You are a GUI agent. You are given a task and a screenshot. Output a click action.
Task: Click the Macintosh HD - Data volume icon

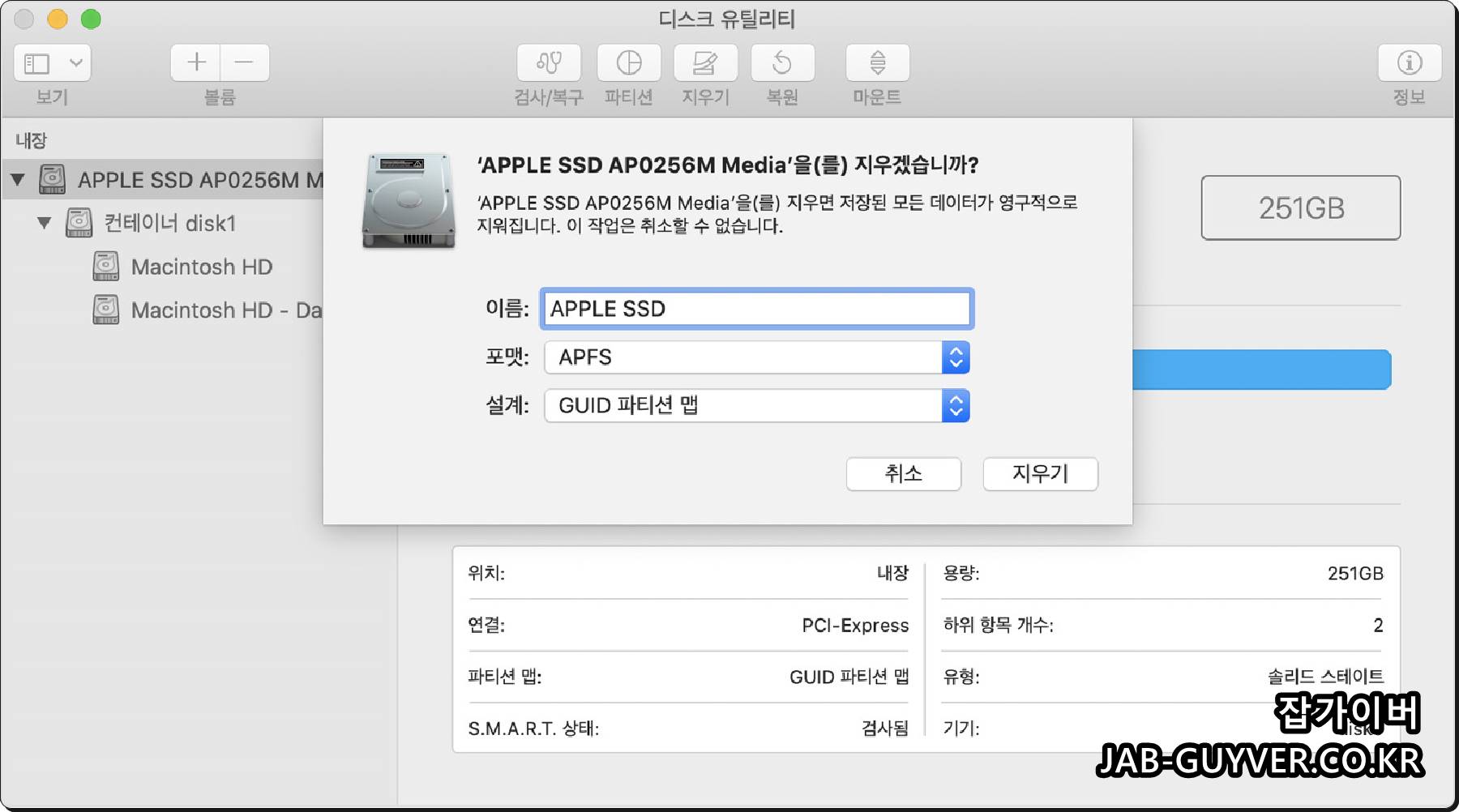click(x=105, y=309)
